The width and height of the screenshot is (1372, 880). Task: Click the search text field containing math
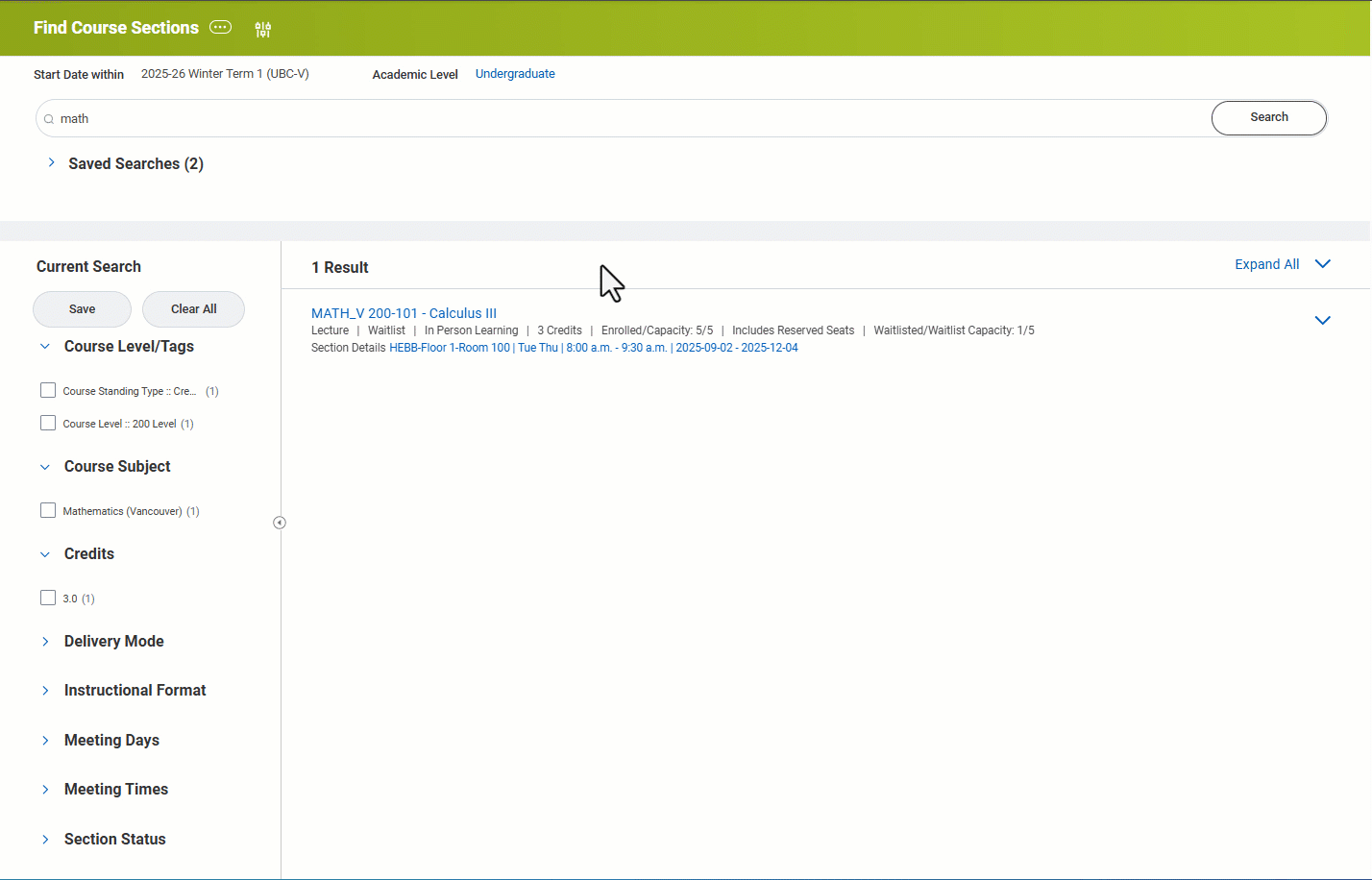[625, 119]
